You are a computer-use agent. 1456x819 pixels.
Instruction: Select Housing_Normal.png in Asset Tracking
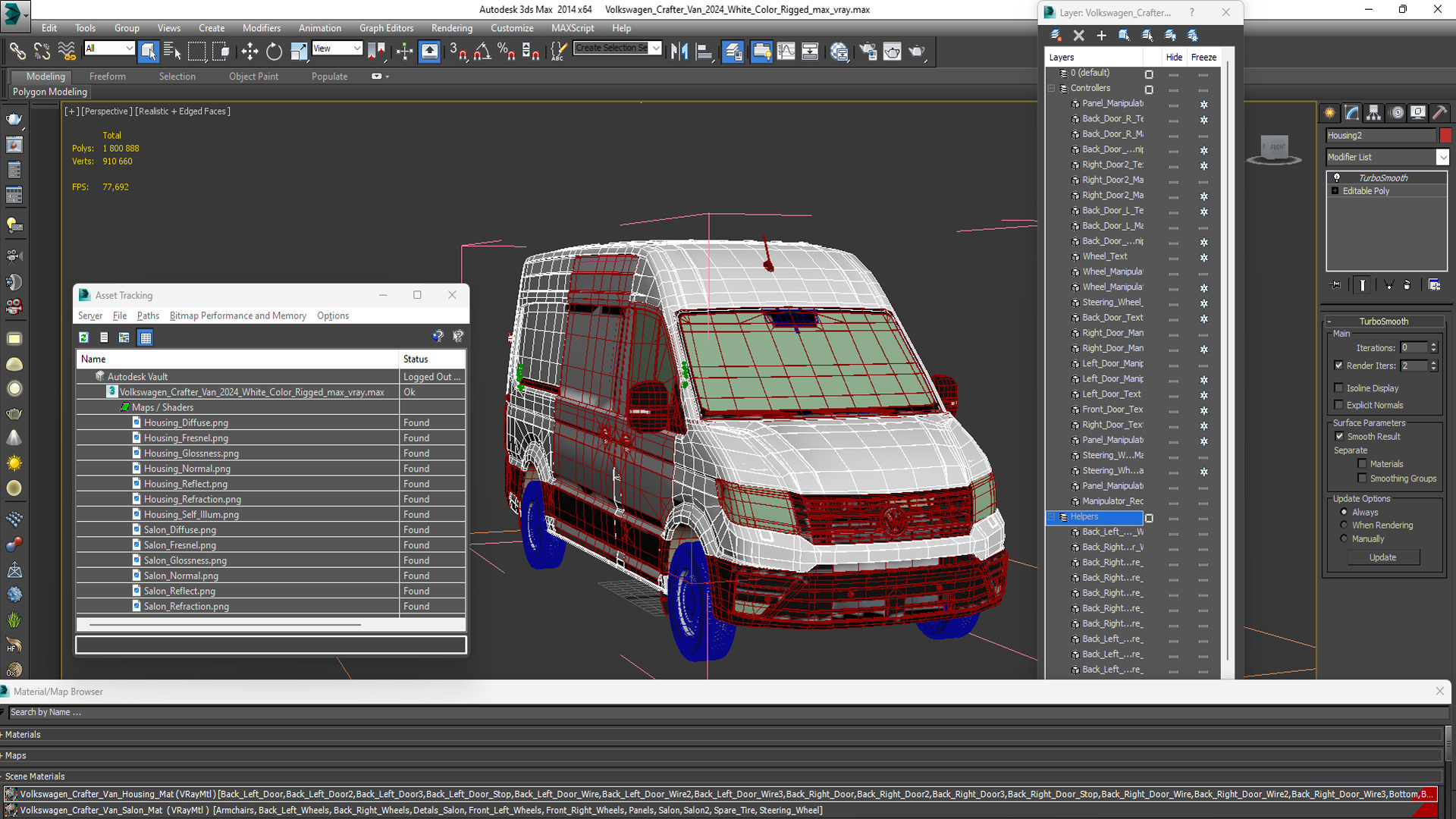pyautogui.click(x=187, y=469)
